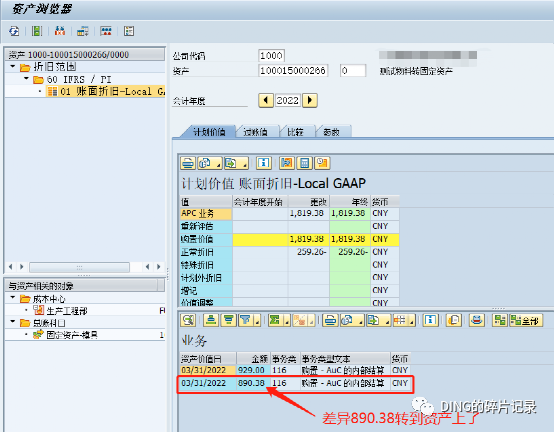Click the 购置价值 row label
The height and width of the screenshot is (432, 554).
click(x=206, y=239)
